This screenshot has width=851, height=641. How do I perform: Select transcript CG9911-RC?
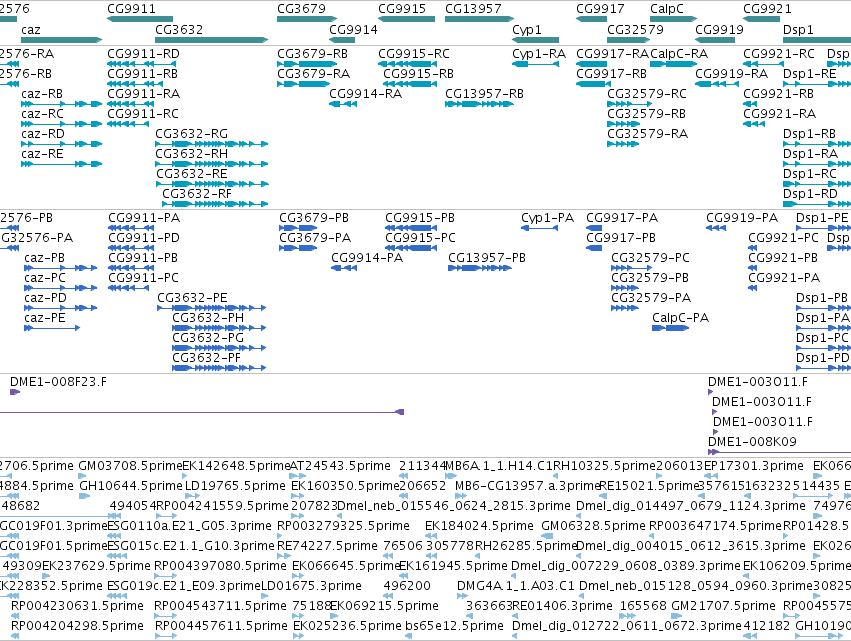tap(143, 114)
